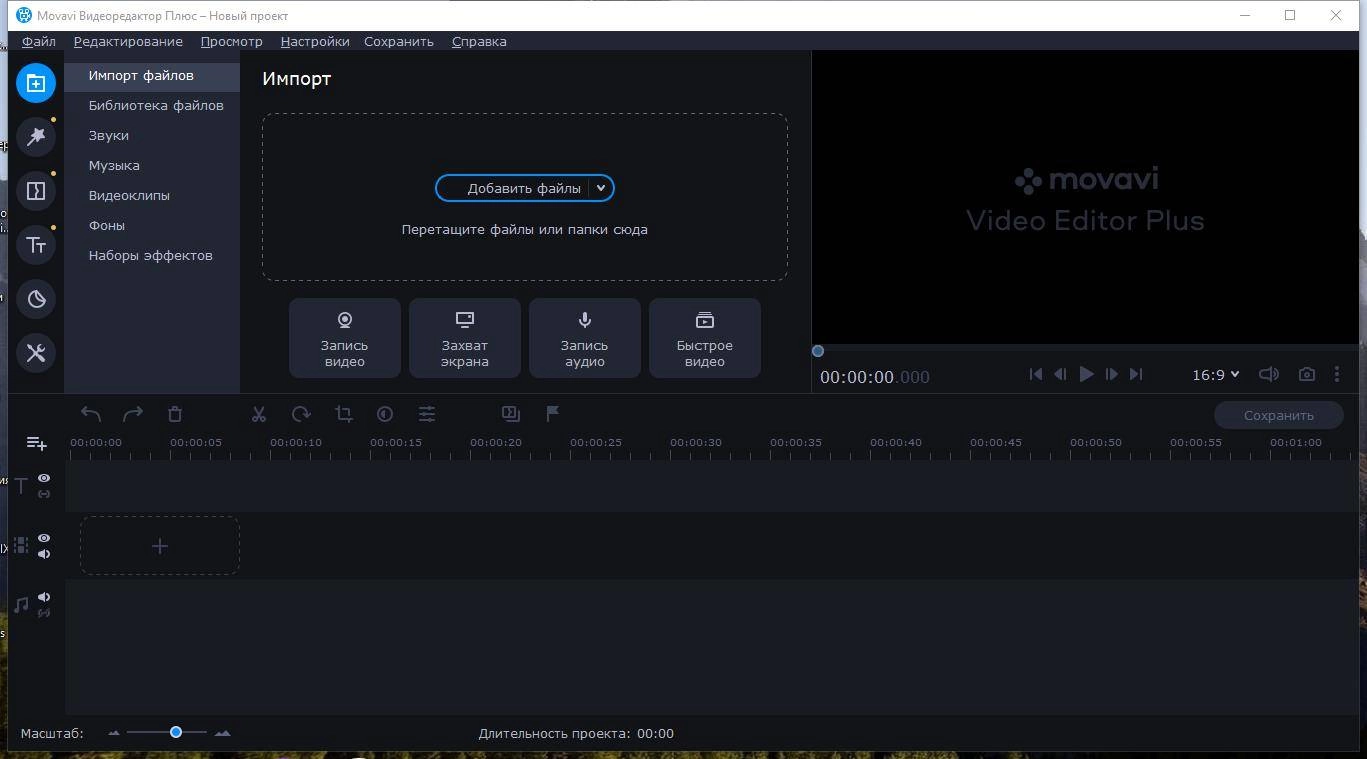Open the More tools wrench icon
This screenshot has height=759, width=1367.
(x=35, y=353)
